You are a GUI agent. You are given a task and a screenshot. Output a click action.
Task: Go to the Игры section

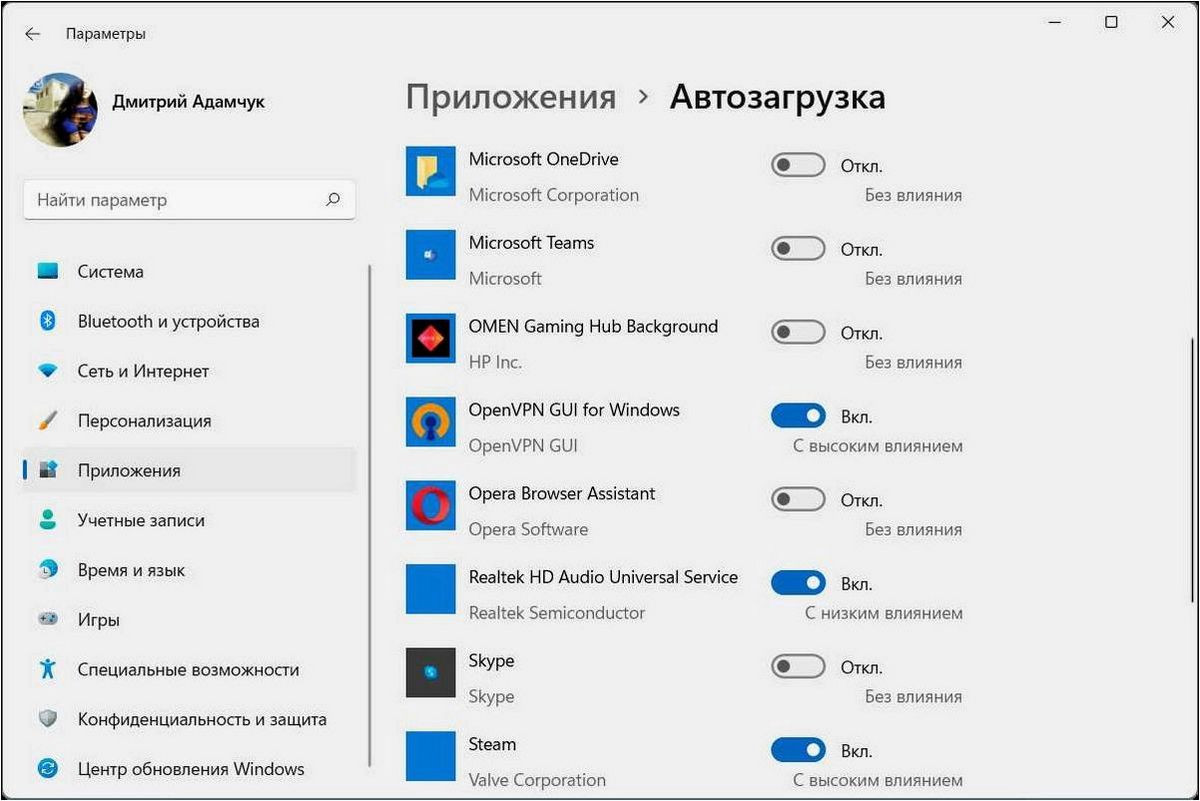[x=189, y=620]
